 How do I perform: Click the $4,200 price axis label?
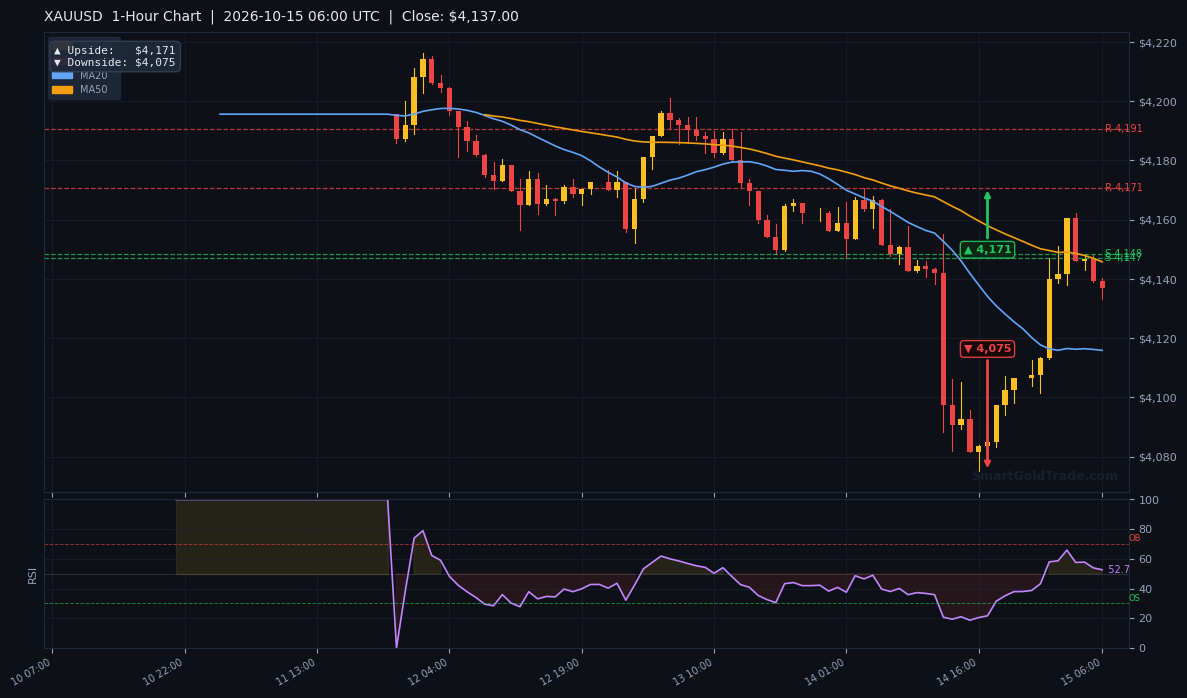click(x=1157, y=102)
